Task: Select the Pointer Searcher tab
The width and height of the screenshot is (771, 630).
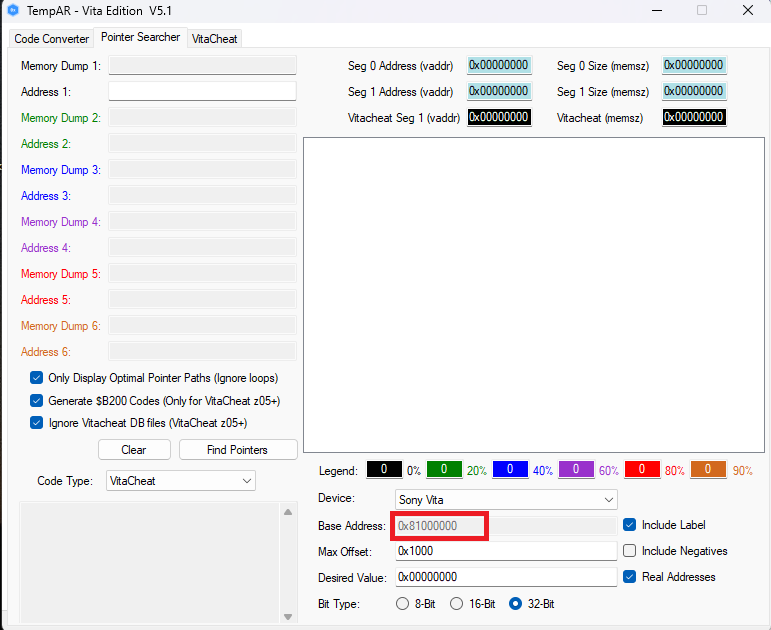Action: point(140,37)
